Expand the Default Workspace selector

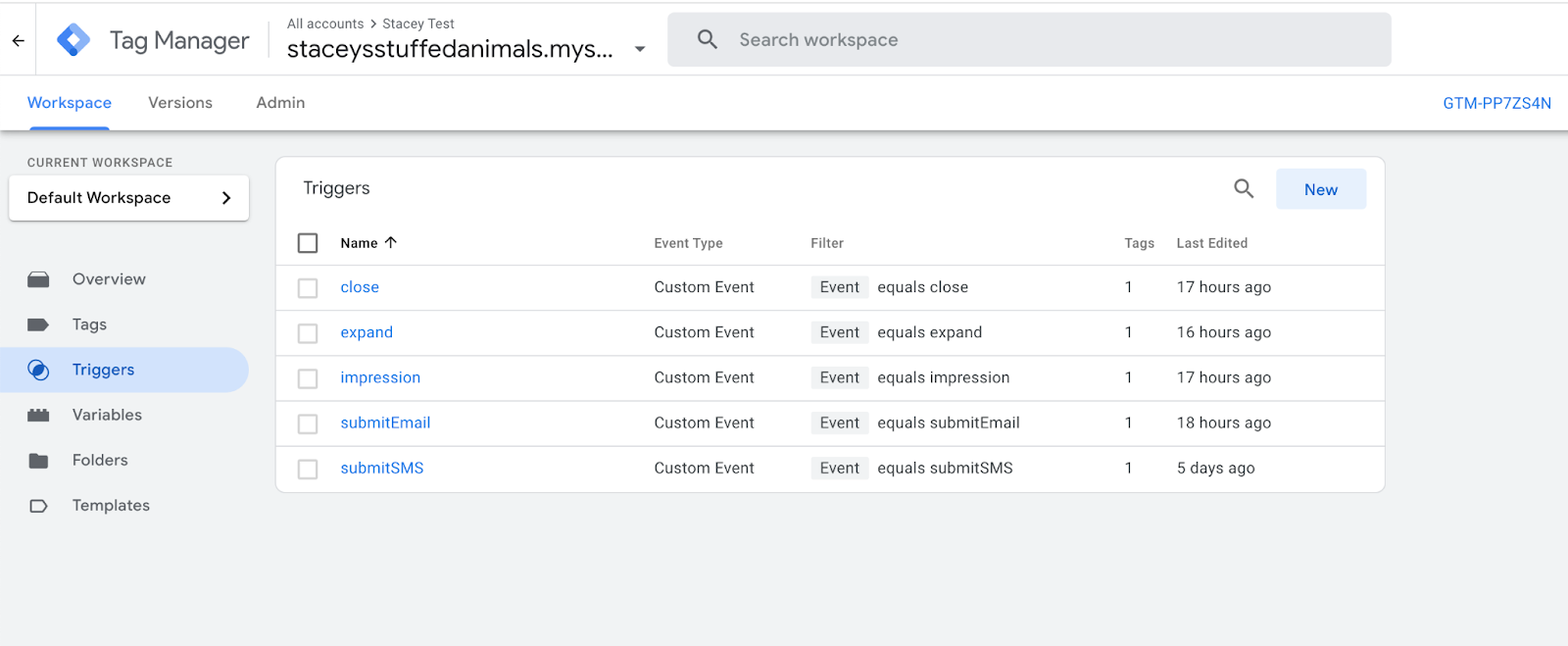tap(128, 198)
